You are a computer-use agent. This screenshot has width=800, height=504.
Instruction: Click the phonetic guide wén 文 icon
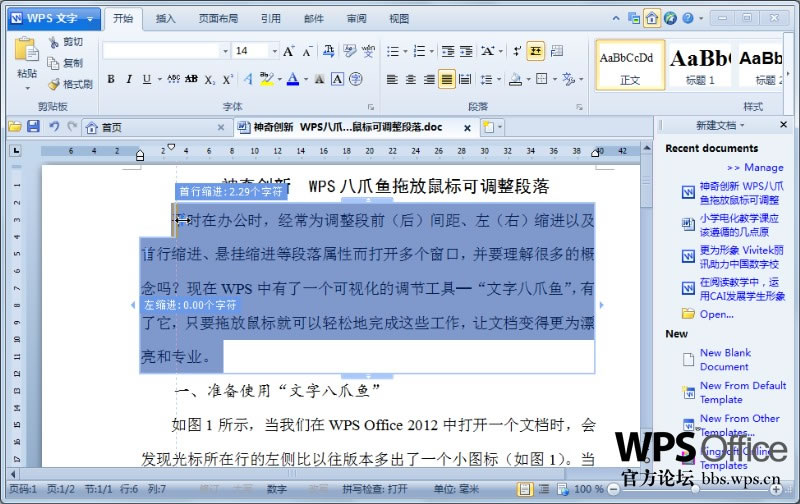pos(368,51)
